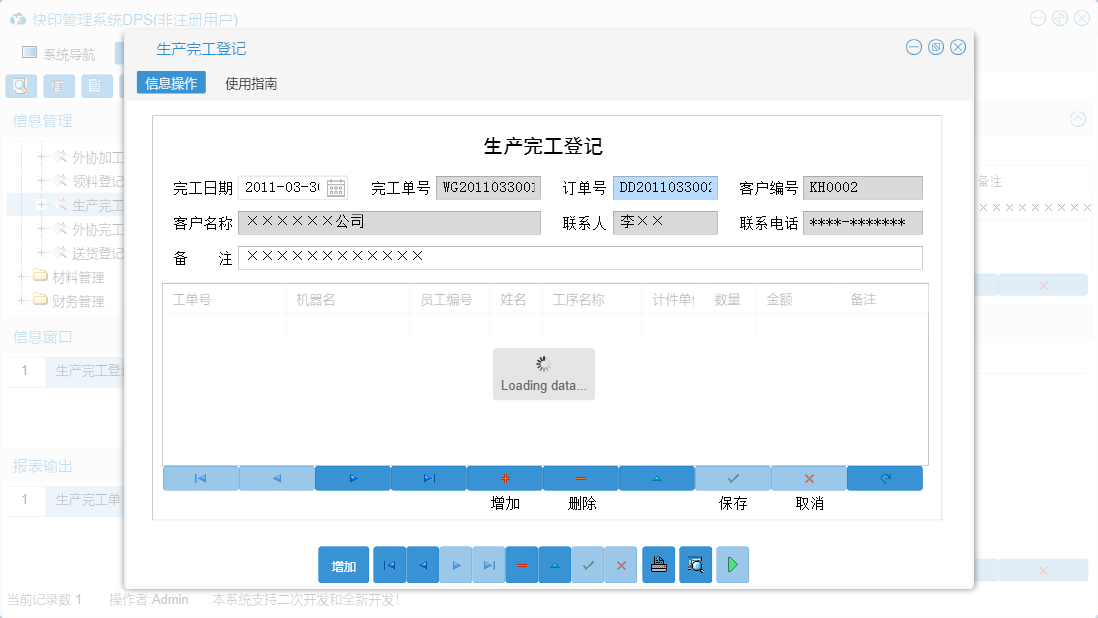
Task: Click the red X cancel icon on bottom toolbar
Action: [621, 564]
